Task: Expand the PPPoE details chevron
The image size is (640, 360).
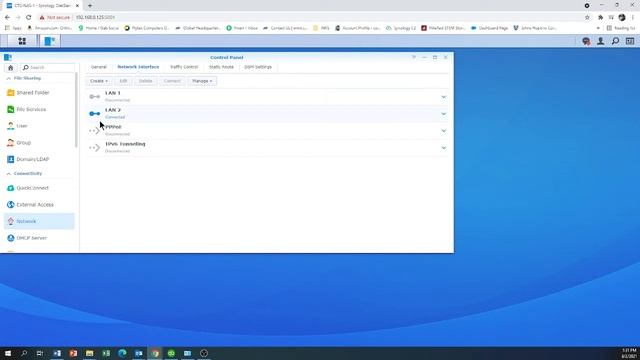Action: [444, 131]
